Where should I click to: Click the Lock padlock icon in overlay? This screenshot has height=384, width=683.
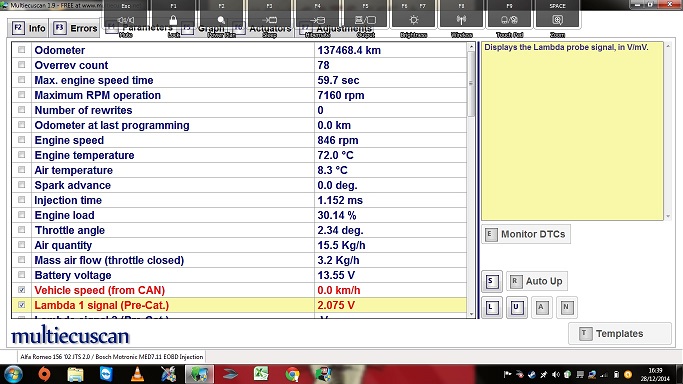click(173, 20)
